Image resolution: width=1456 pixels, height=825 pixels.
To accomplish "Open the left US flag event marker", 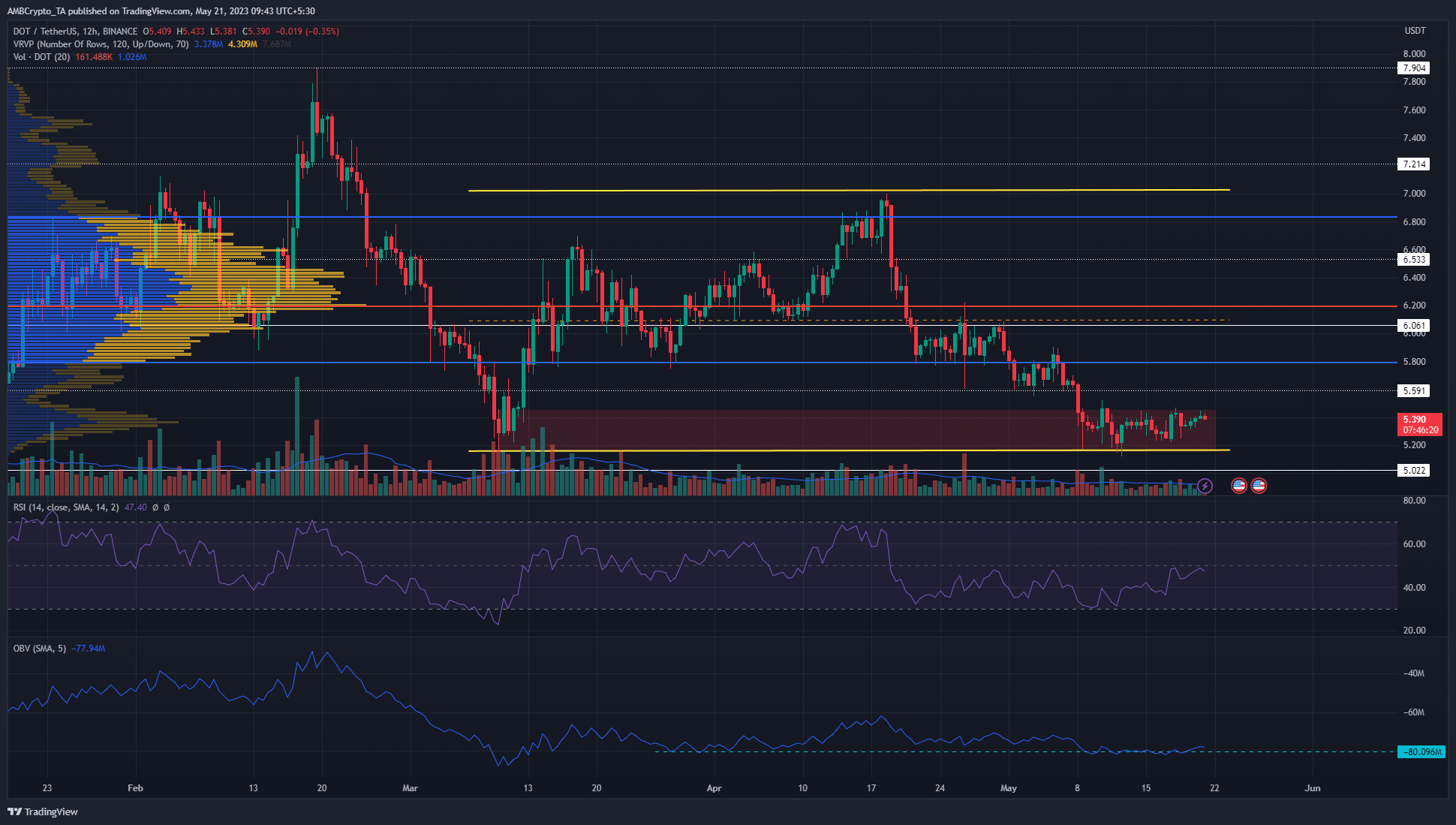I will (x=1239, y=486).
